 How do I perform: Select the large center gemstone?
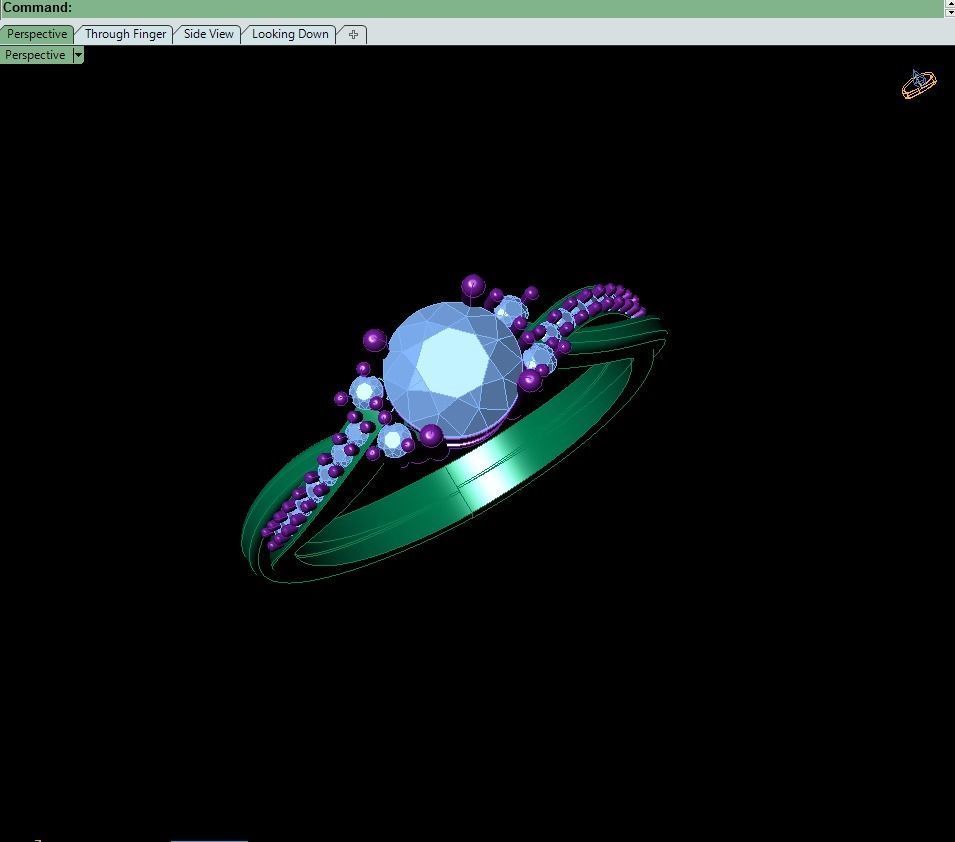[x=453, y=369]
